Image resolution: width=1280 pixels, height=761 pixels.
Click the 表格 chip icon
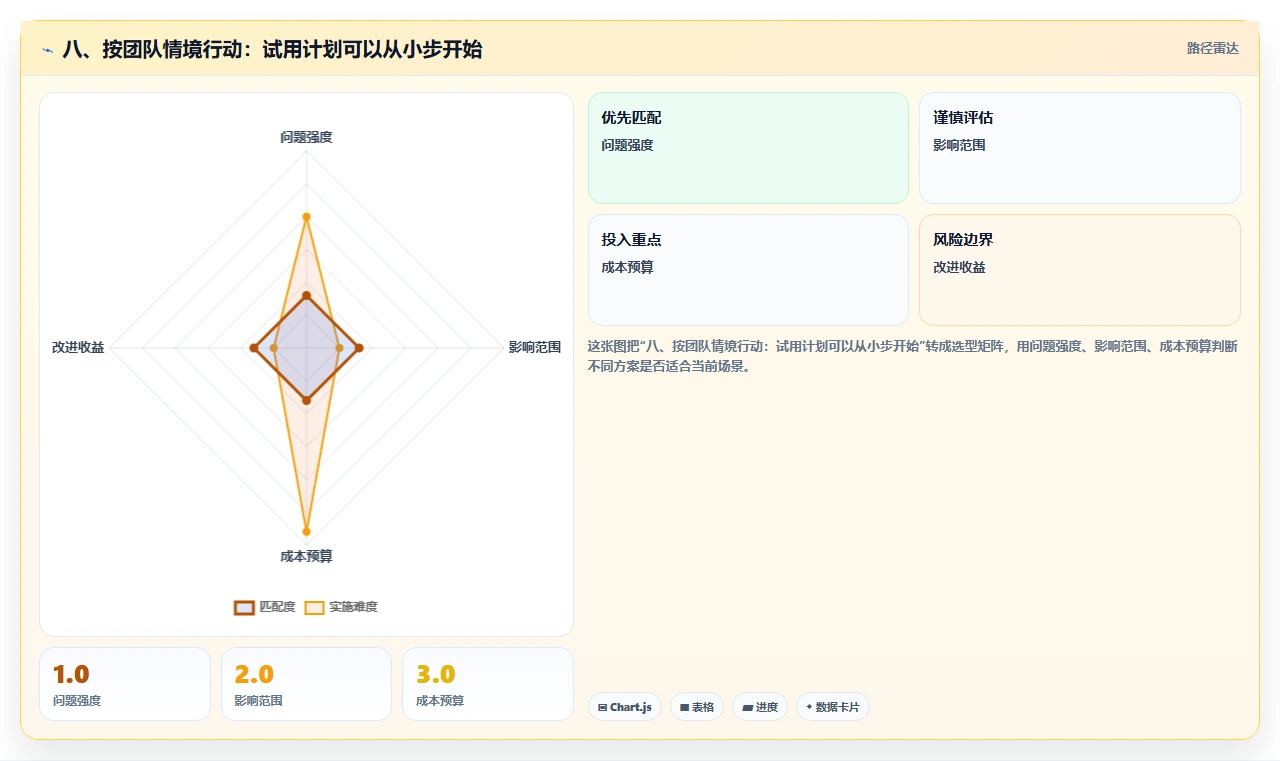pos(685,707)
